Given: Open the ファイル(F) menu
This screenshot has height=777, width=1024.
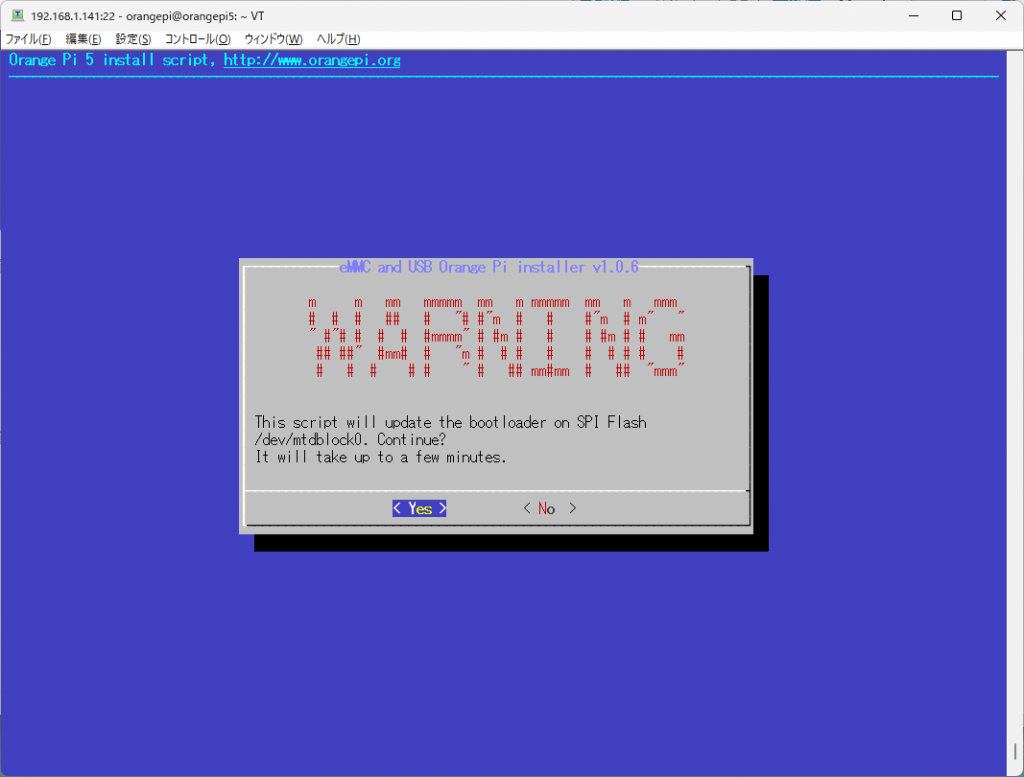Looking at the screenshot, I should (x=28, y=39).
